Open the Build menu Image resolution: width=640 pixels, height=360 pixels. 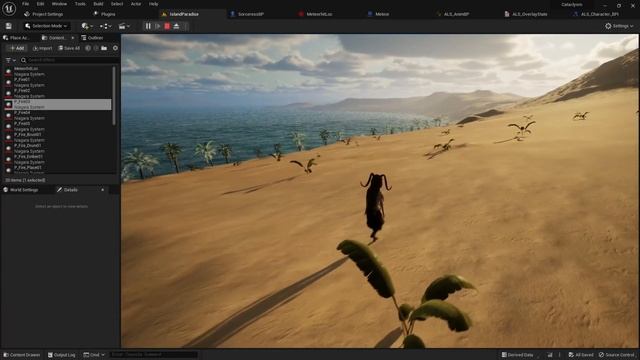[98, 4]
